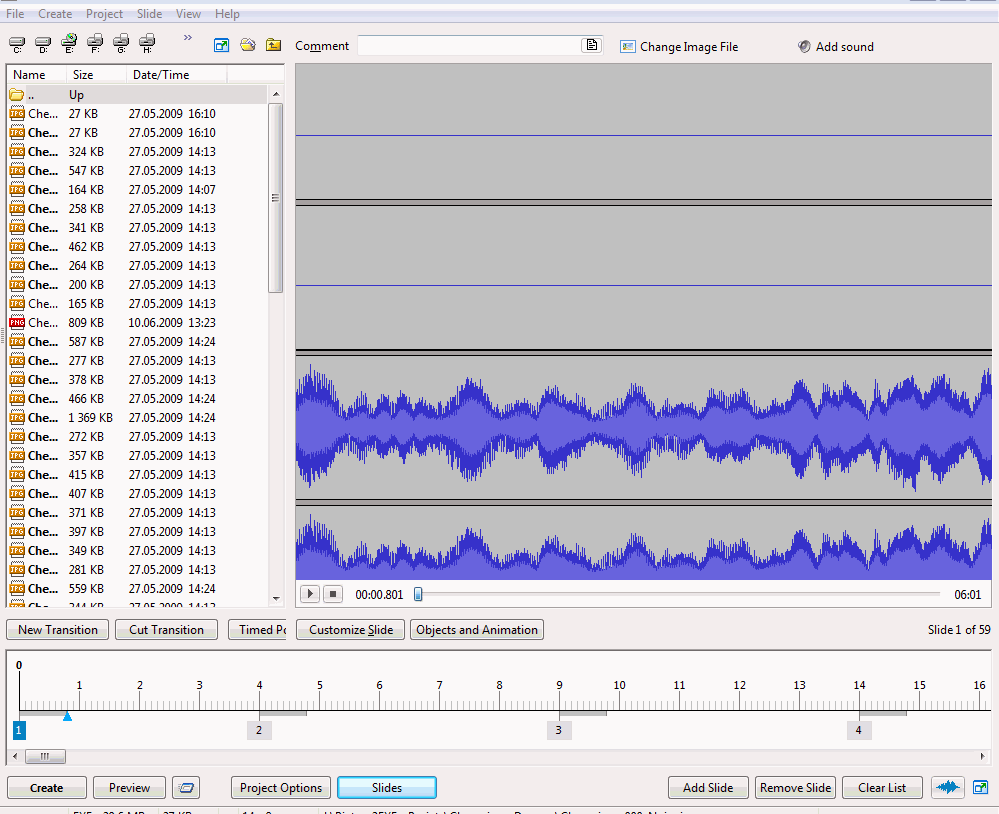Viewport: 999px width, 814px height.
Task: Open the Project menu
Action: [x=104, y=14]
